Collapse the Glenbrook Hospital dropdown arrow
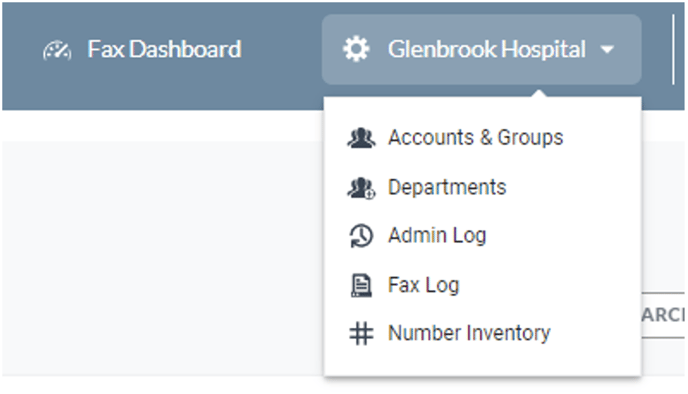Viewport: 688px width, 394px height. [607, 50]
